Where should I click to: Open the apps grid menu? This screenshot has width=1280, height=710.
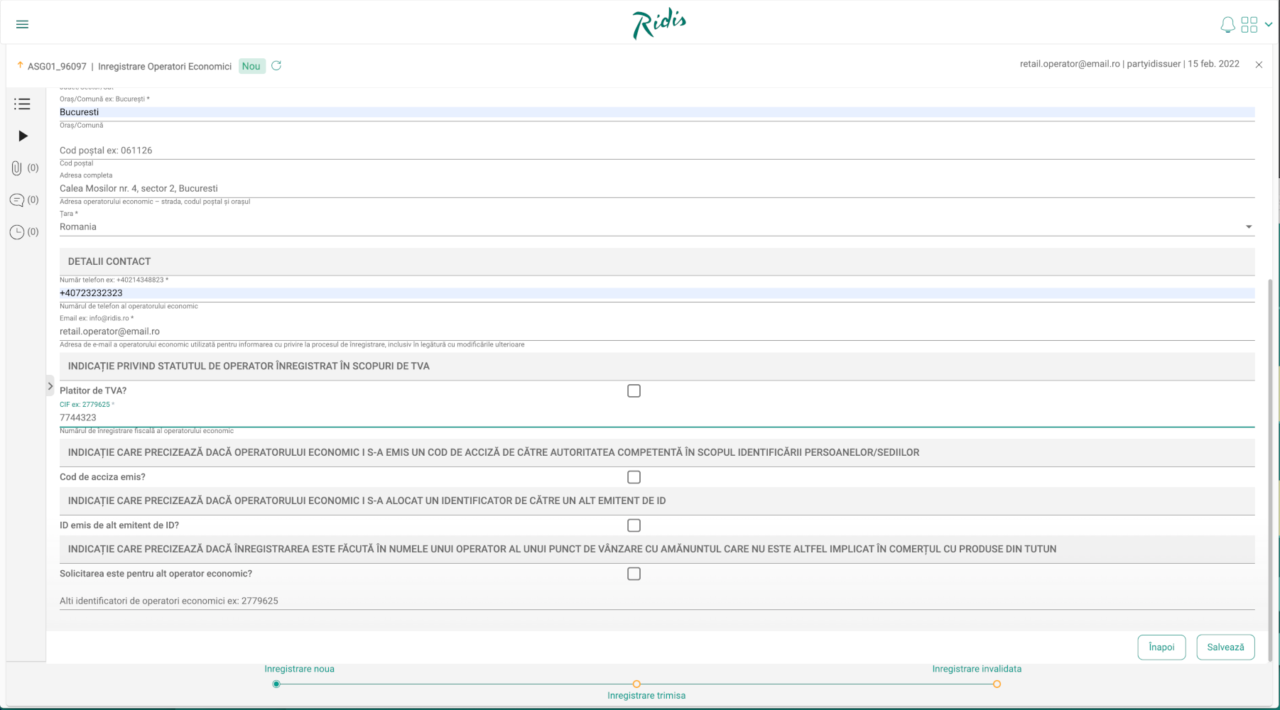tap(1249, 25)
